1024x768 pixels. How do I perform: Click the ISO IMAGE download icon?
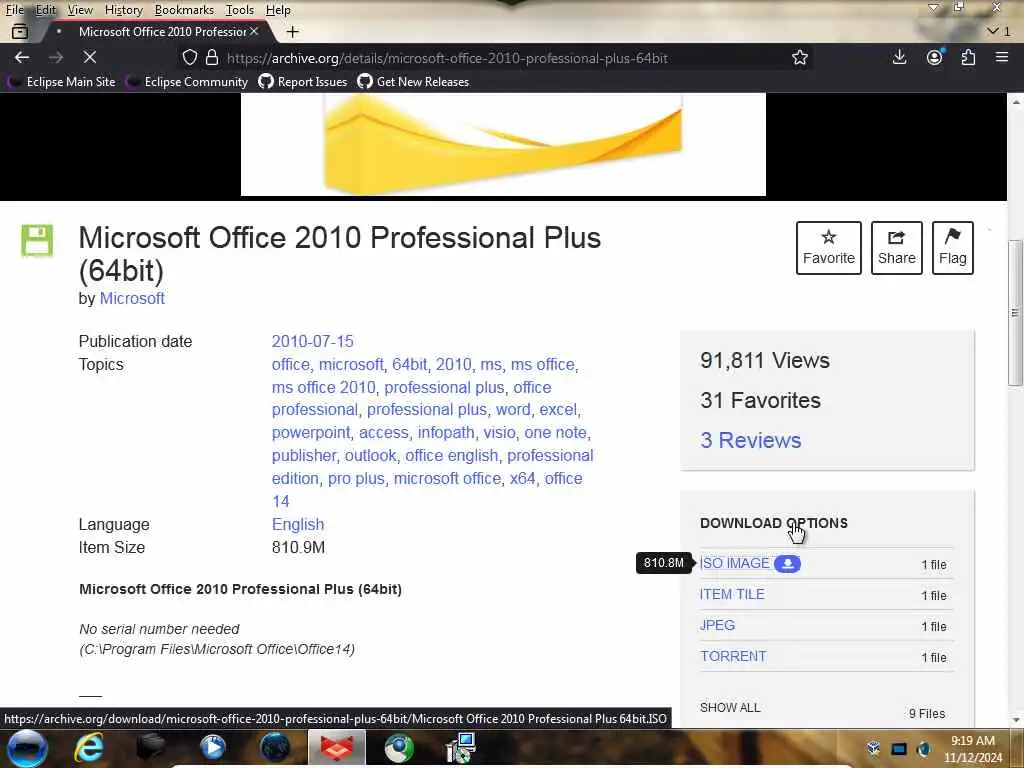[x=788, y=564]
